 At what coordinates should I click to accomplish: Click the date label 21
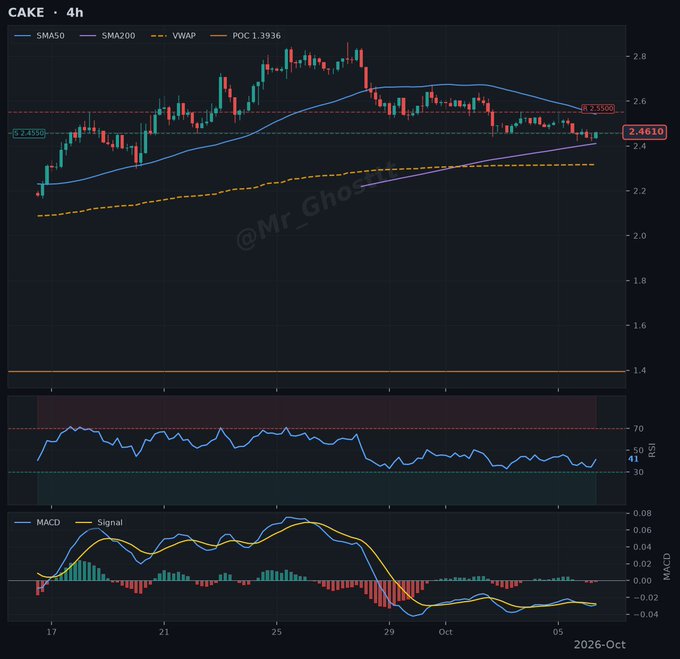coord(164,632)
